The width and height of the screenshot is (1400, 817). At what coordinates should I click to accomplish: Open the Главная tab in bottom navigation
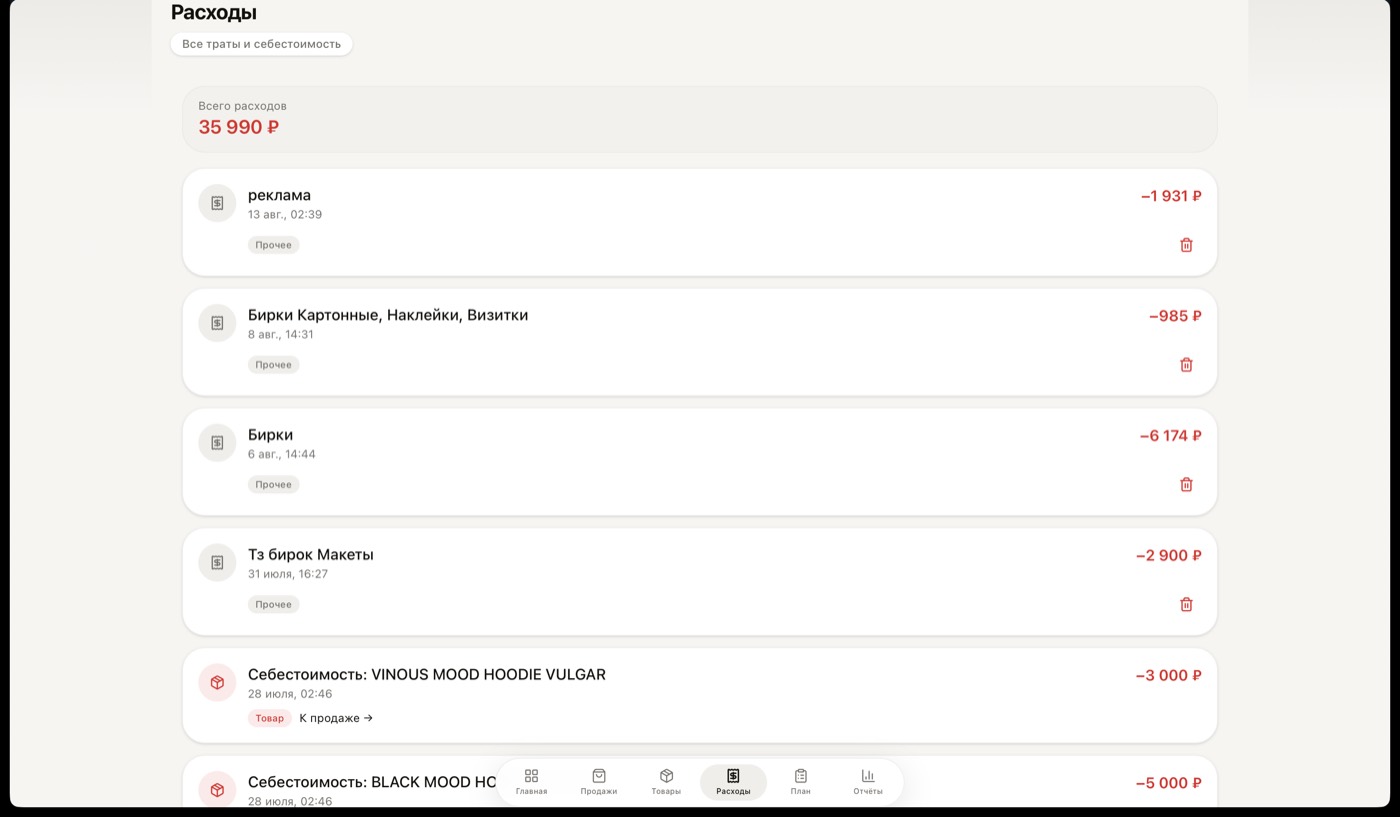(531, 782)
